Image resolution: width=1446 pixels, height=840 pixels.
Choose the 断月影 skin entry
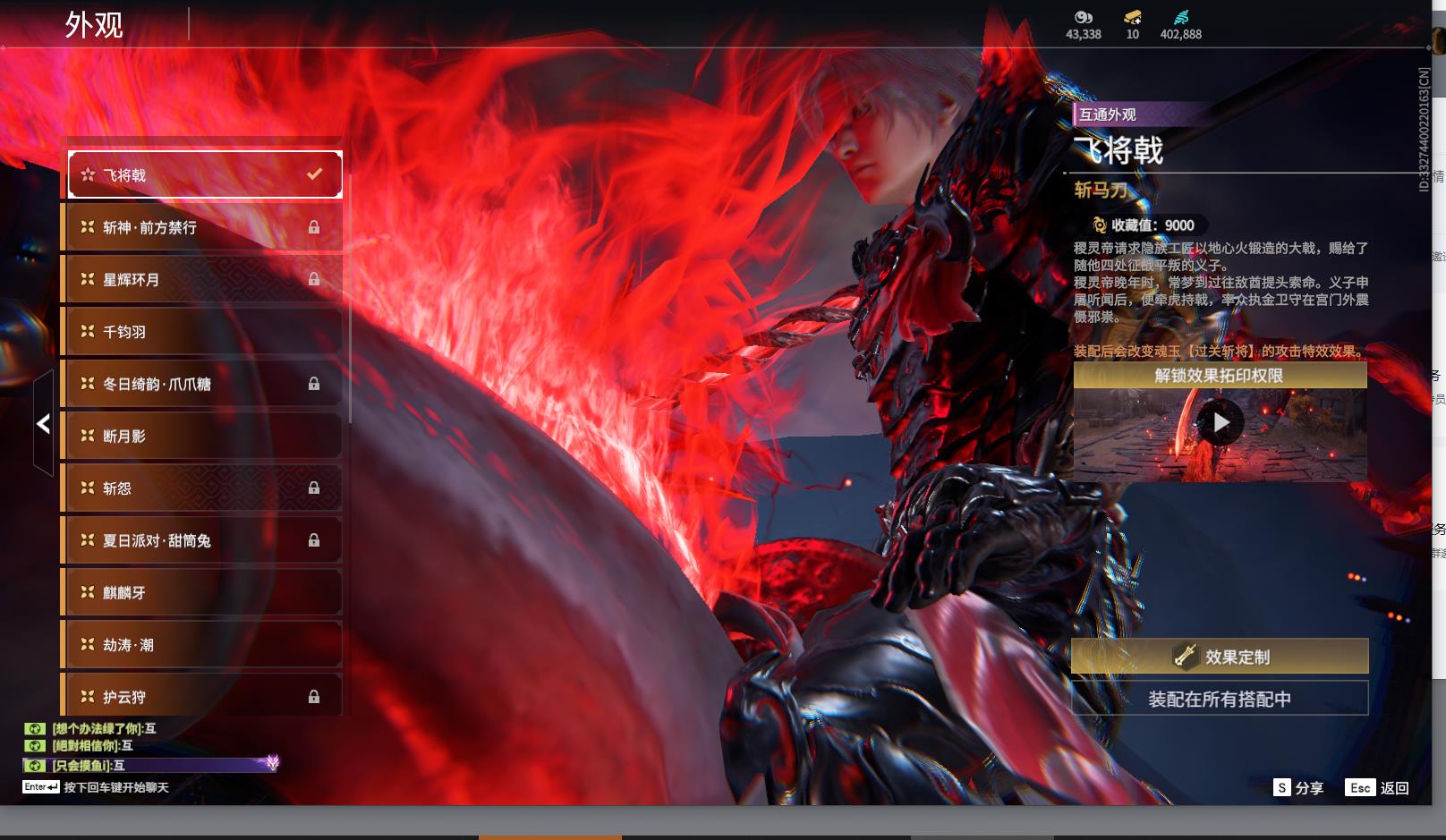pos(202,436)
